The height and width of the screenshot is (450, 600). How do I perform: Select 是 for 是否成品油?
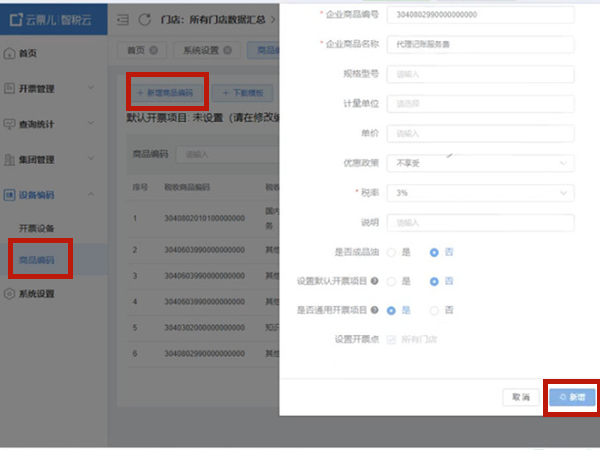click(392, 252)
